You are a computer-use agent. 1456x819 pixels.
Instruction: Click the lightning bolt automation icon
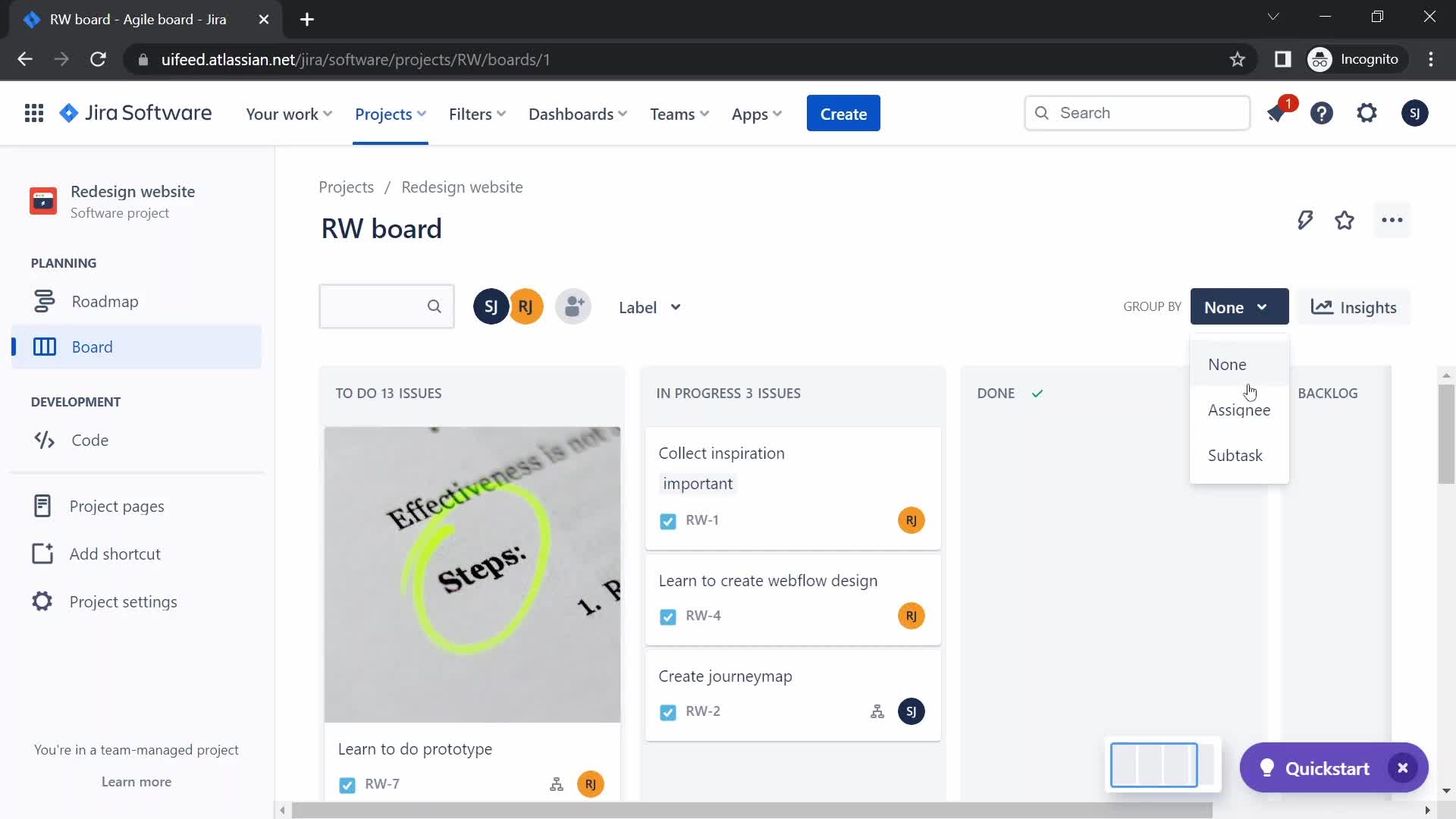pyautogui.click(x=1305, y=219)
